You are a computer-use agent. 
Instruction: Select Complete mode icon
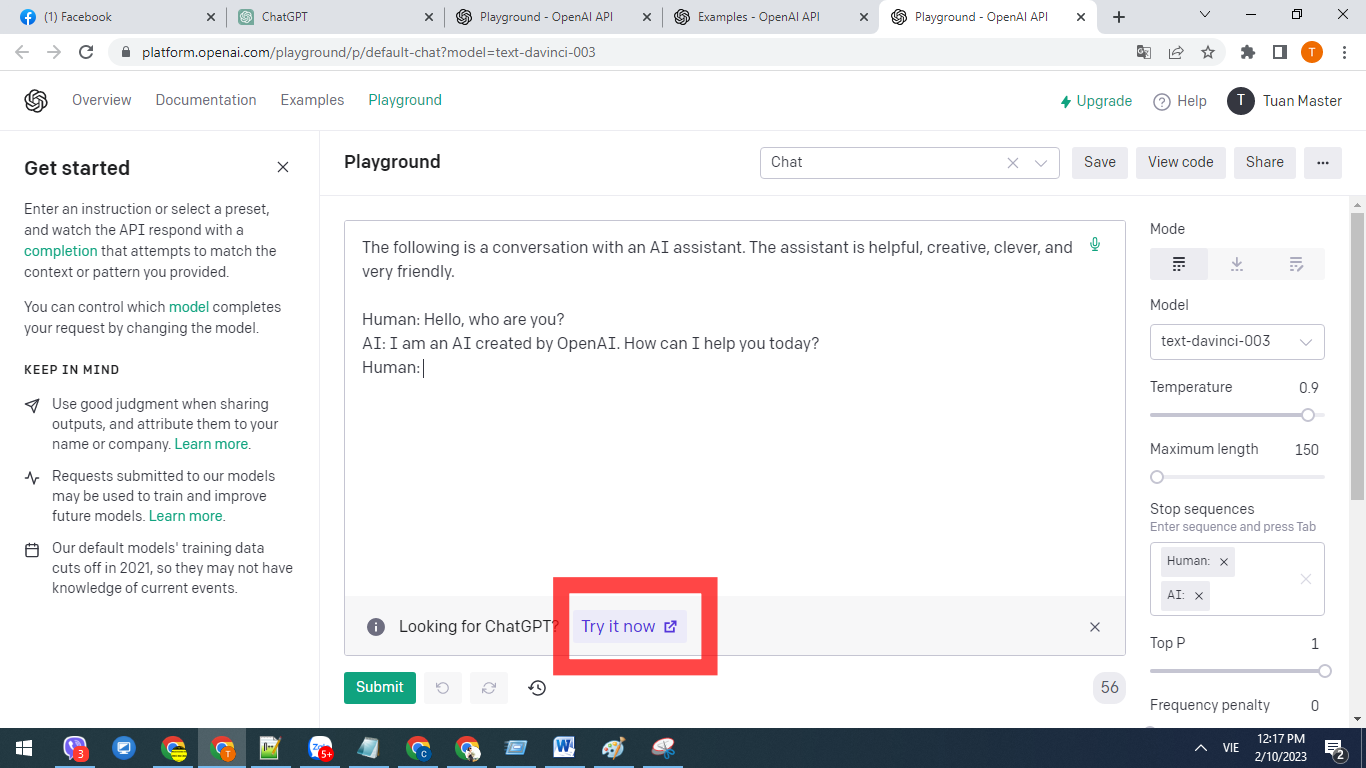point(1179,264)
